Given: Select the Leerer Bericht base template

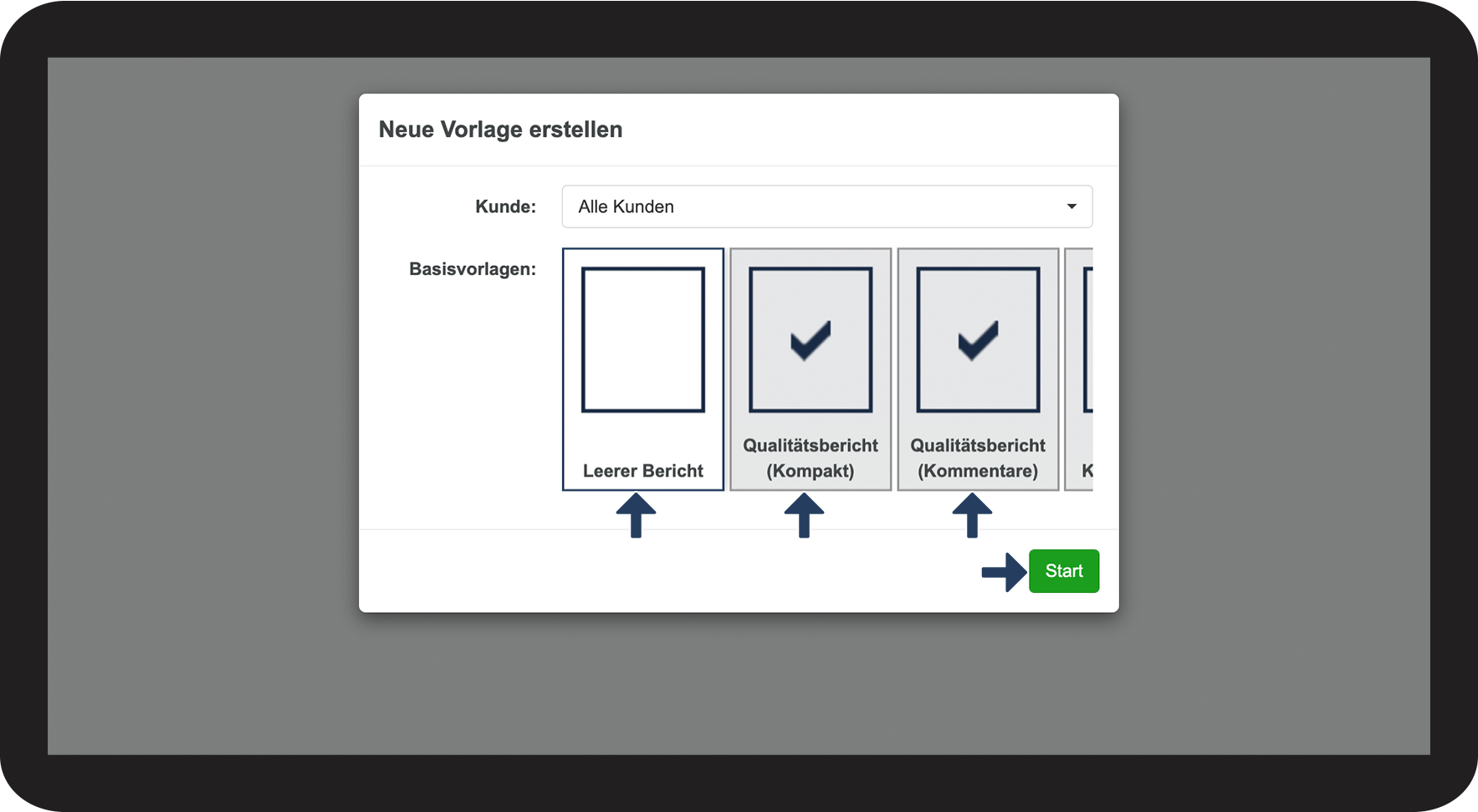Looking at the screenshot, I should point(643,369).
